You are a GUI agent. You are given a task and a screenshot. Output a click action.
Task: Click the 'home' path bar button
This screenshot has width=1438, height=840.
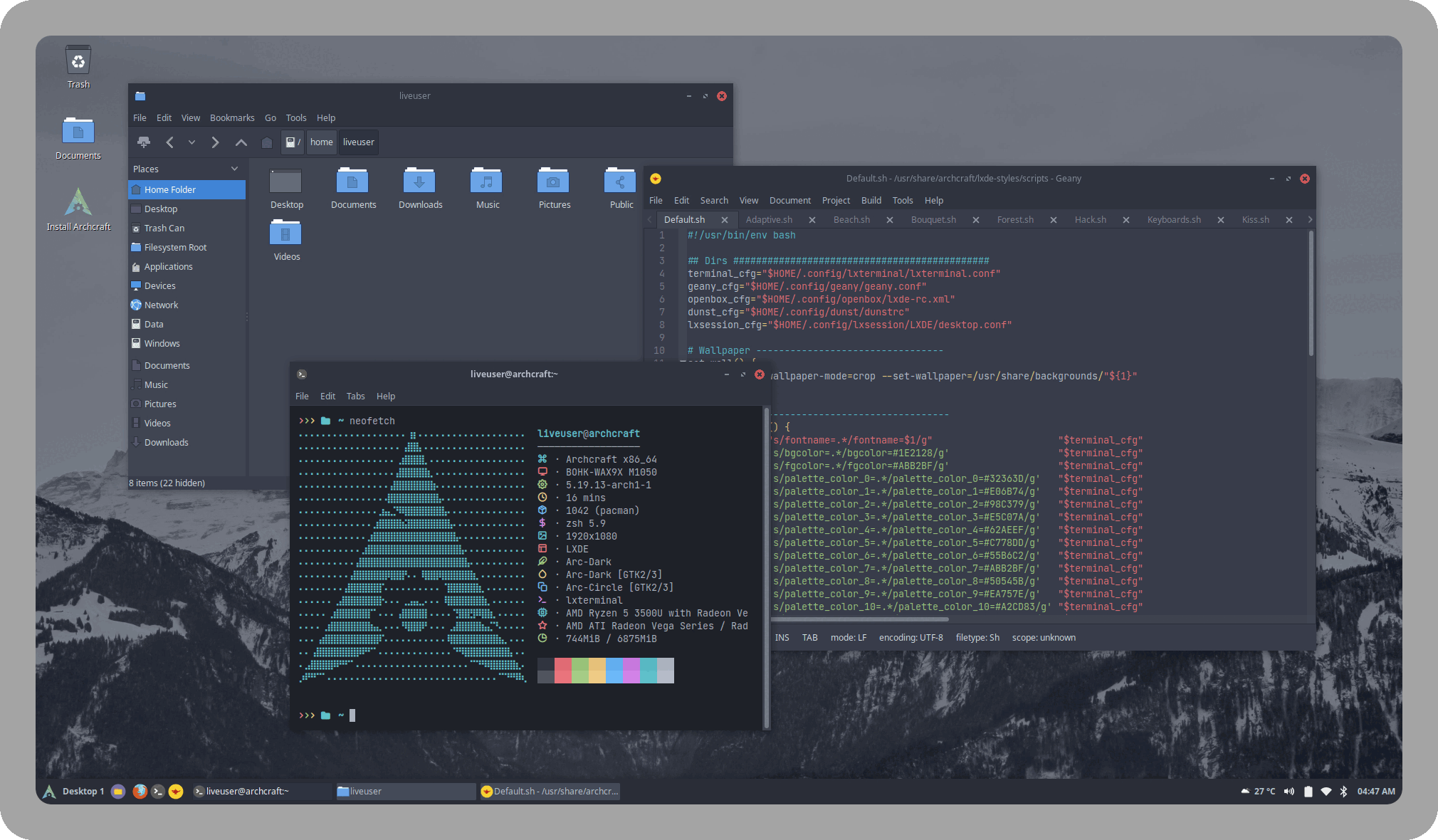coord(321,142)
